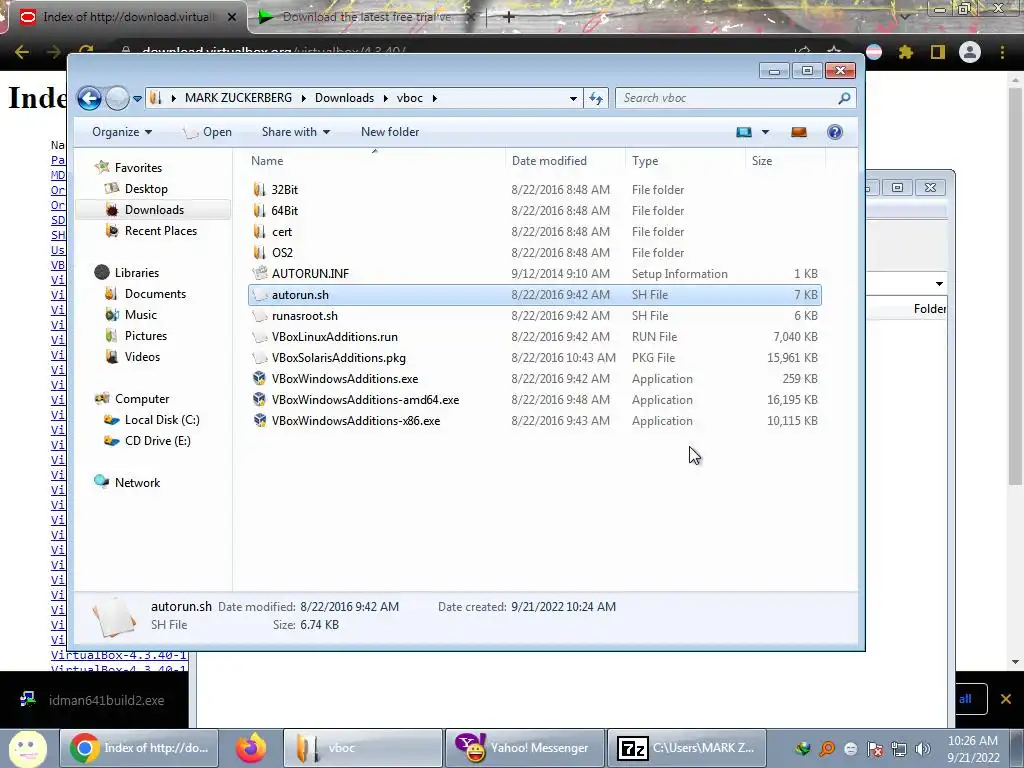
Task: Click the Open toolbar button
Action: tap(208, 132)
